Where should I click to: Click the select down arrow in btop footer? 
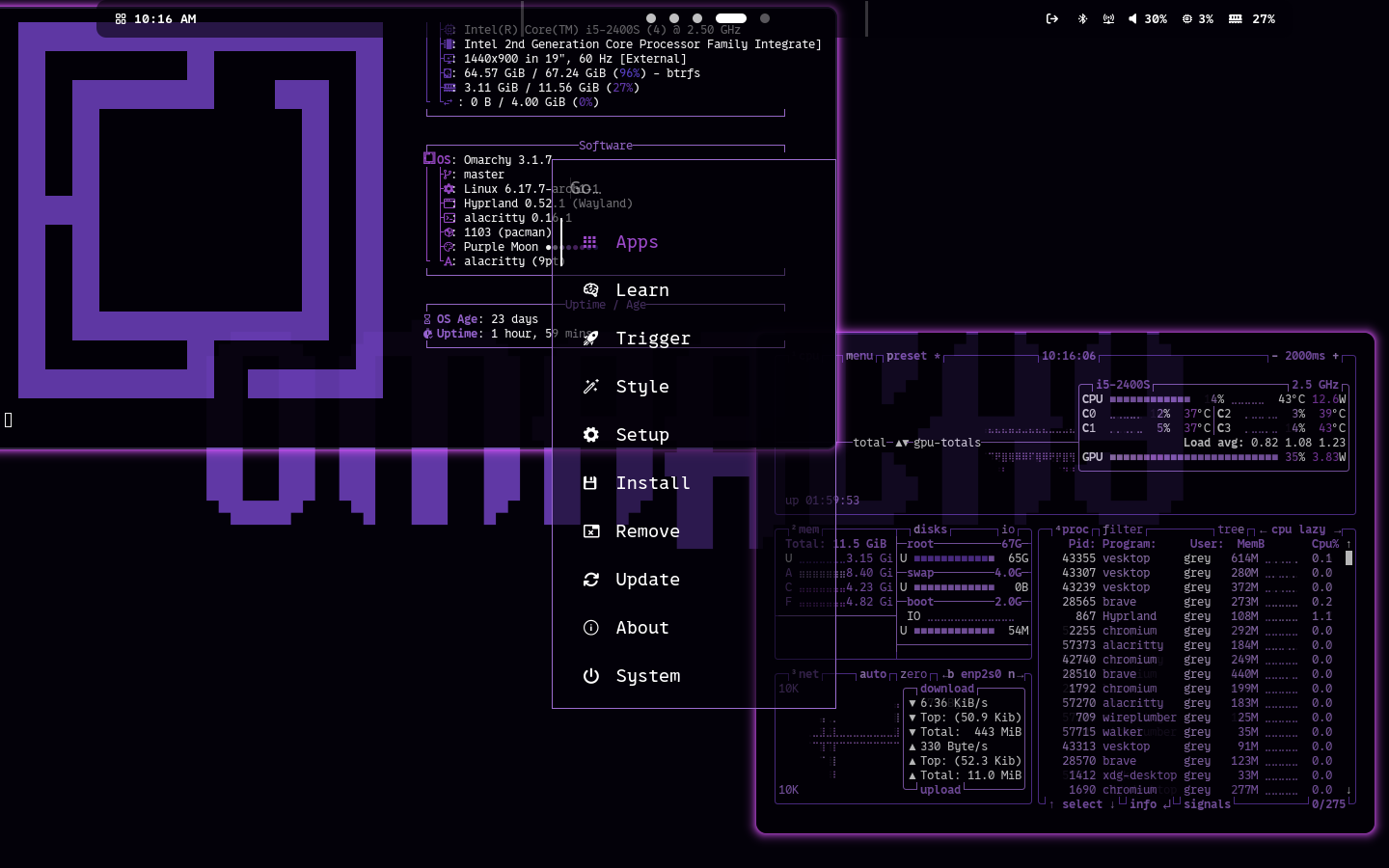pyautogui.click(x=1112, y=804)
